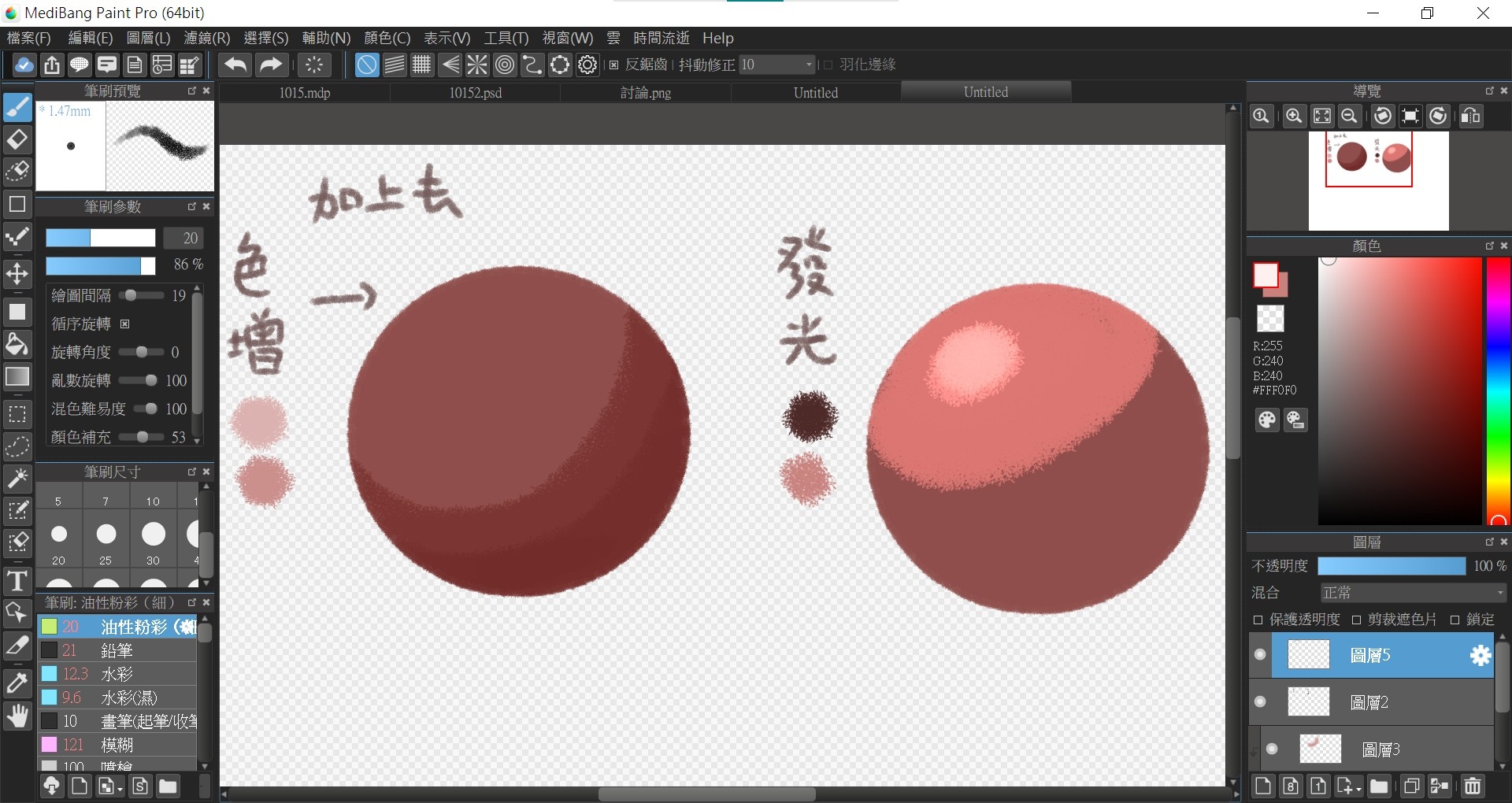Undock the 圖層 panel
The height and width of the screenshot is (803, 1512).
point(1489,542)
